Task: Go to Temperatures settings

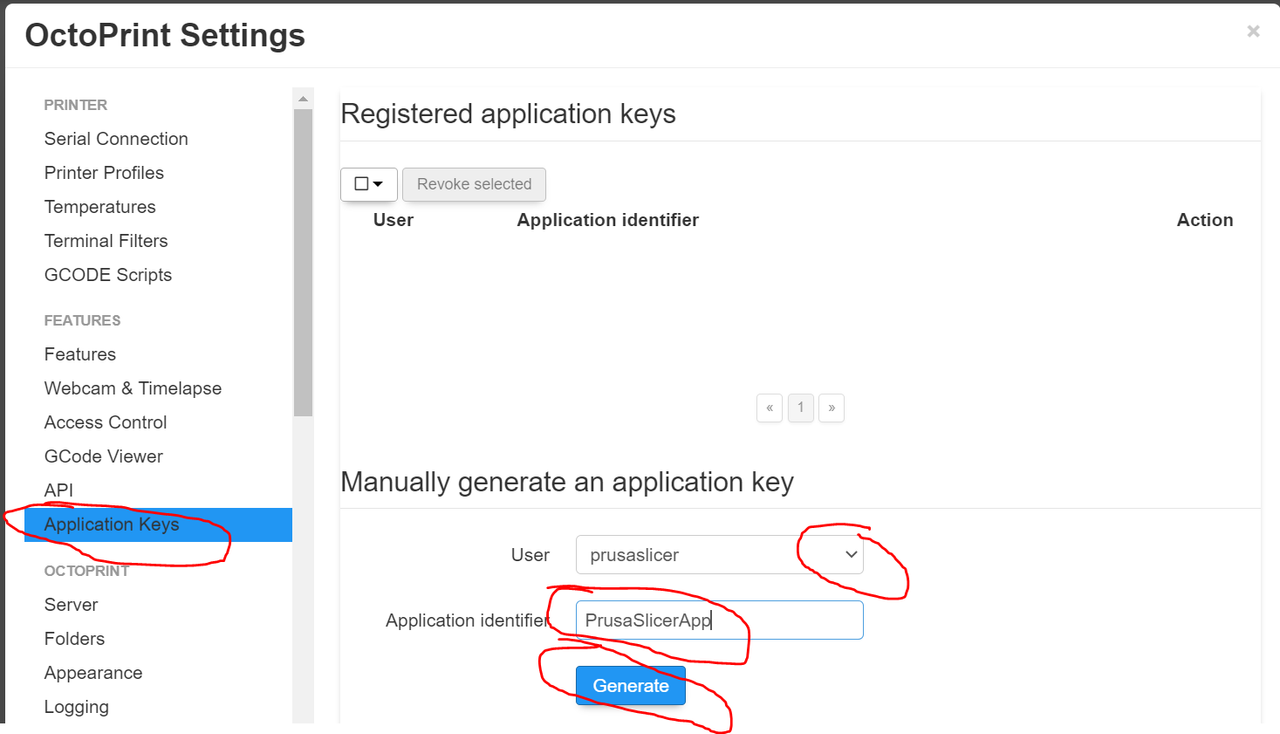Action: [x=100, y=207]
